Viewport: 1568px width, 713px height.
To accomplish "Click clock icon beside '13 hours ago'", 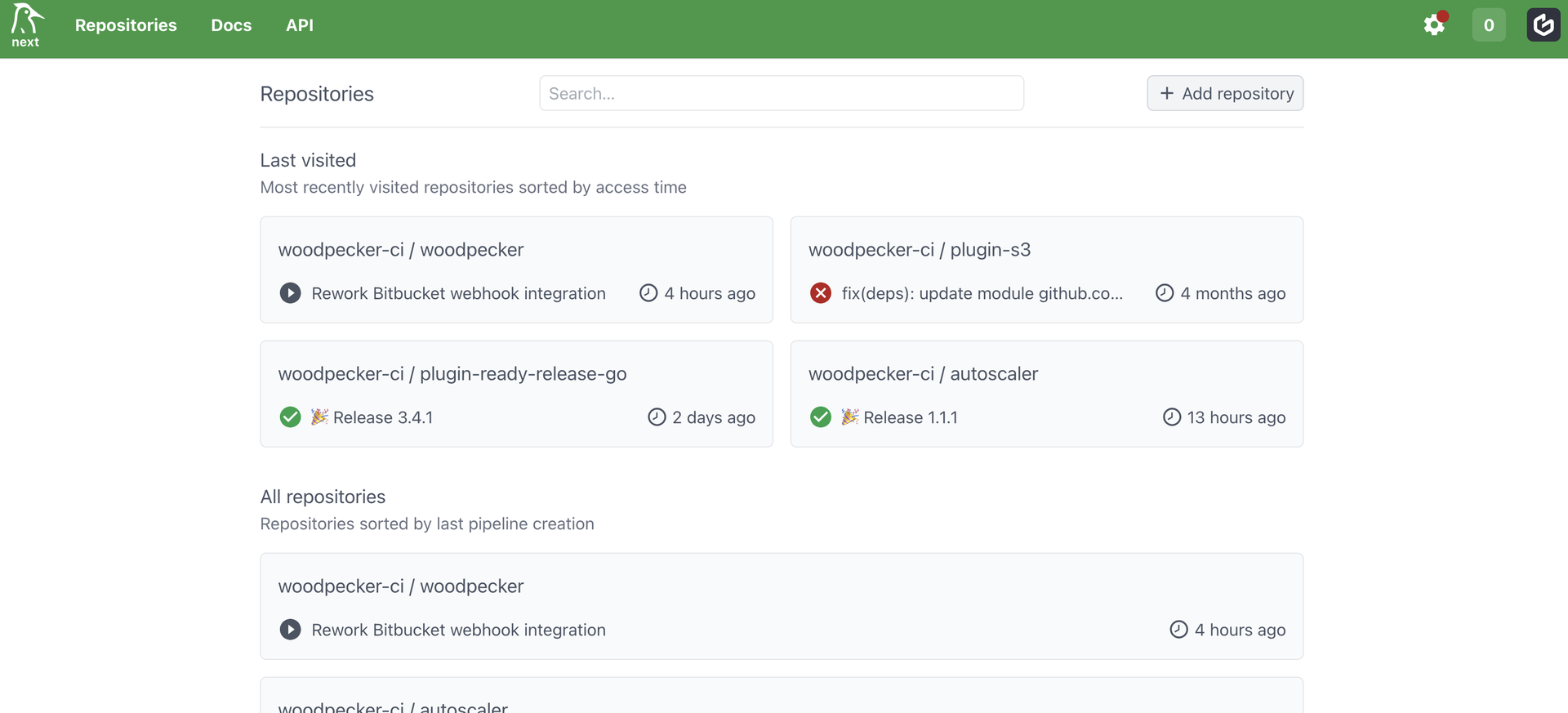I will (x=1172, y=417).
